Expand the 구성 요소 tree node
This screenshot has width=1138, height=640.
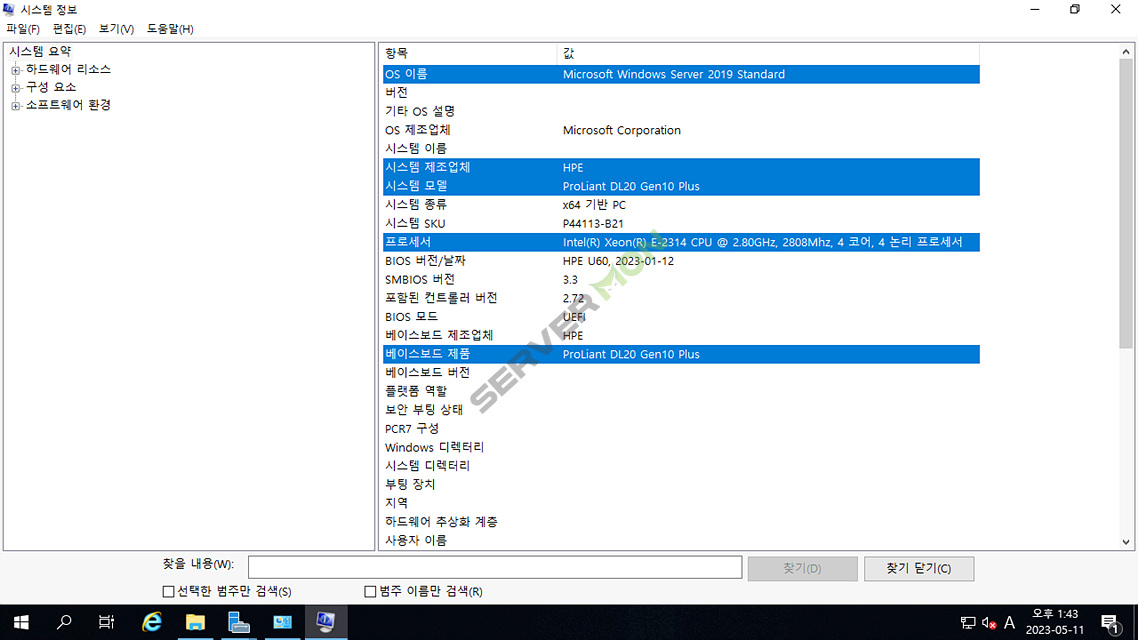pyautogui.click(x=15, y=88)
